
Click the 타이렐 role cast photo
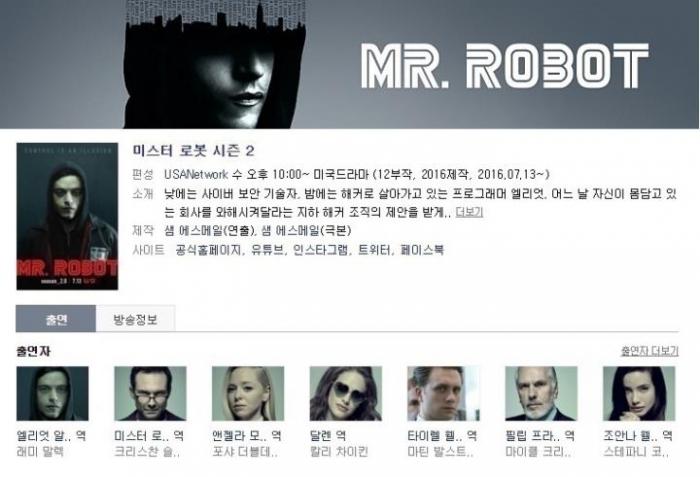coord(443,393)
